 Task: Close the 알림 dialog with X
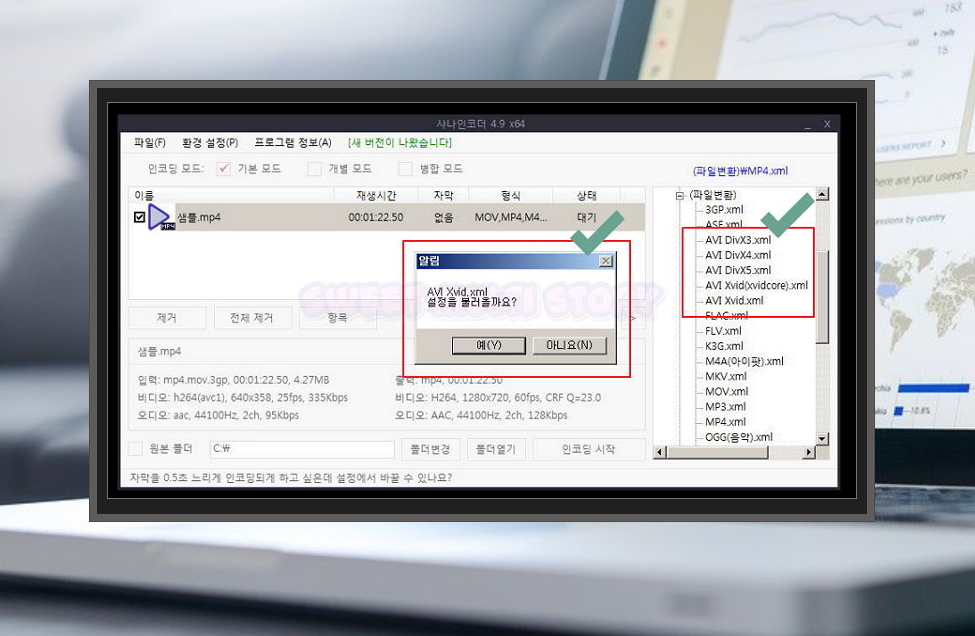pyautogui.click(x=606, y=261)
